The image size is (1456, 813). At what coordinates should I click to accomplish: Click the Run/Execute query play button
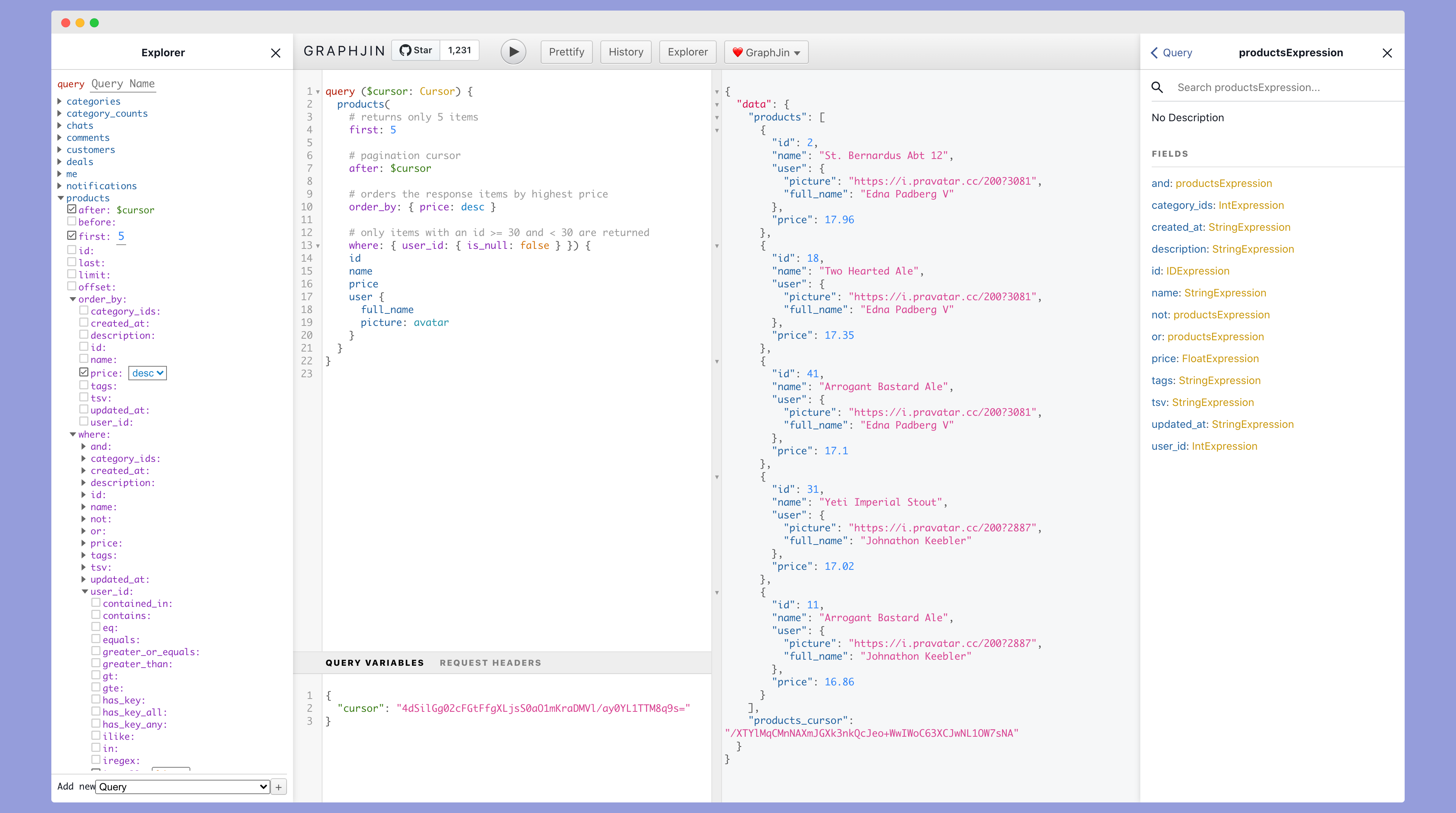(513, 52)
